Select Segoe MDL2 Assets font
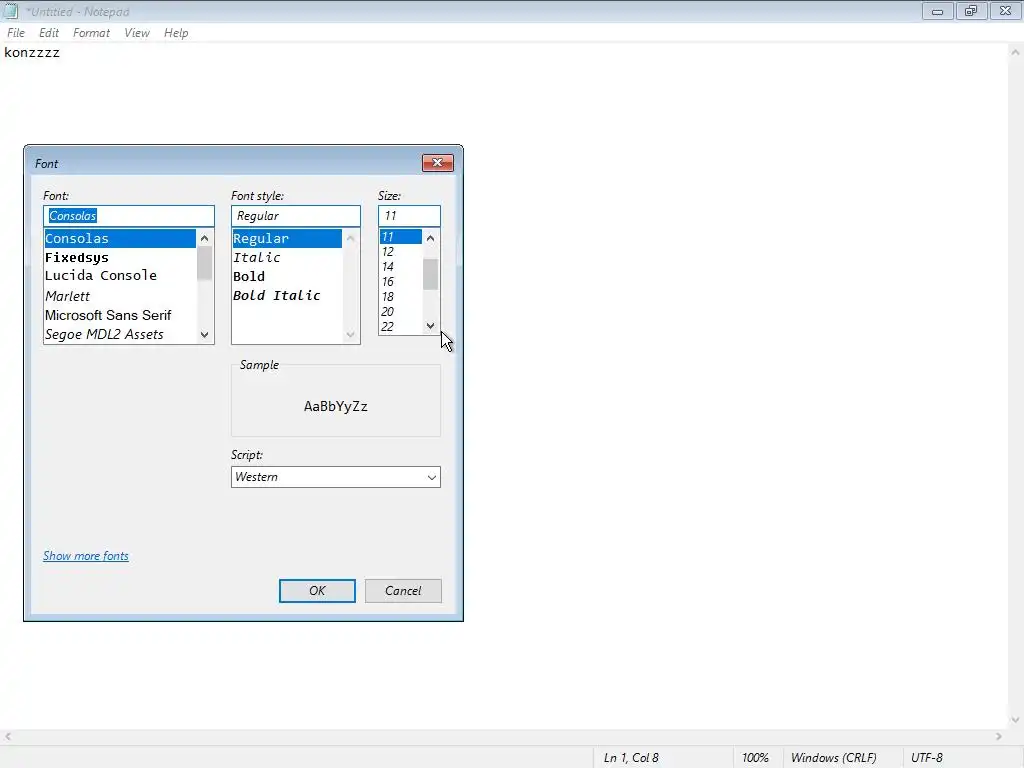1024x768 pixels. [x=120, y=334]
